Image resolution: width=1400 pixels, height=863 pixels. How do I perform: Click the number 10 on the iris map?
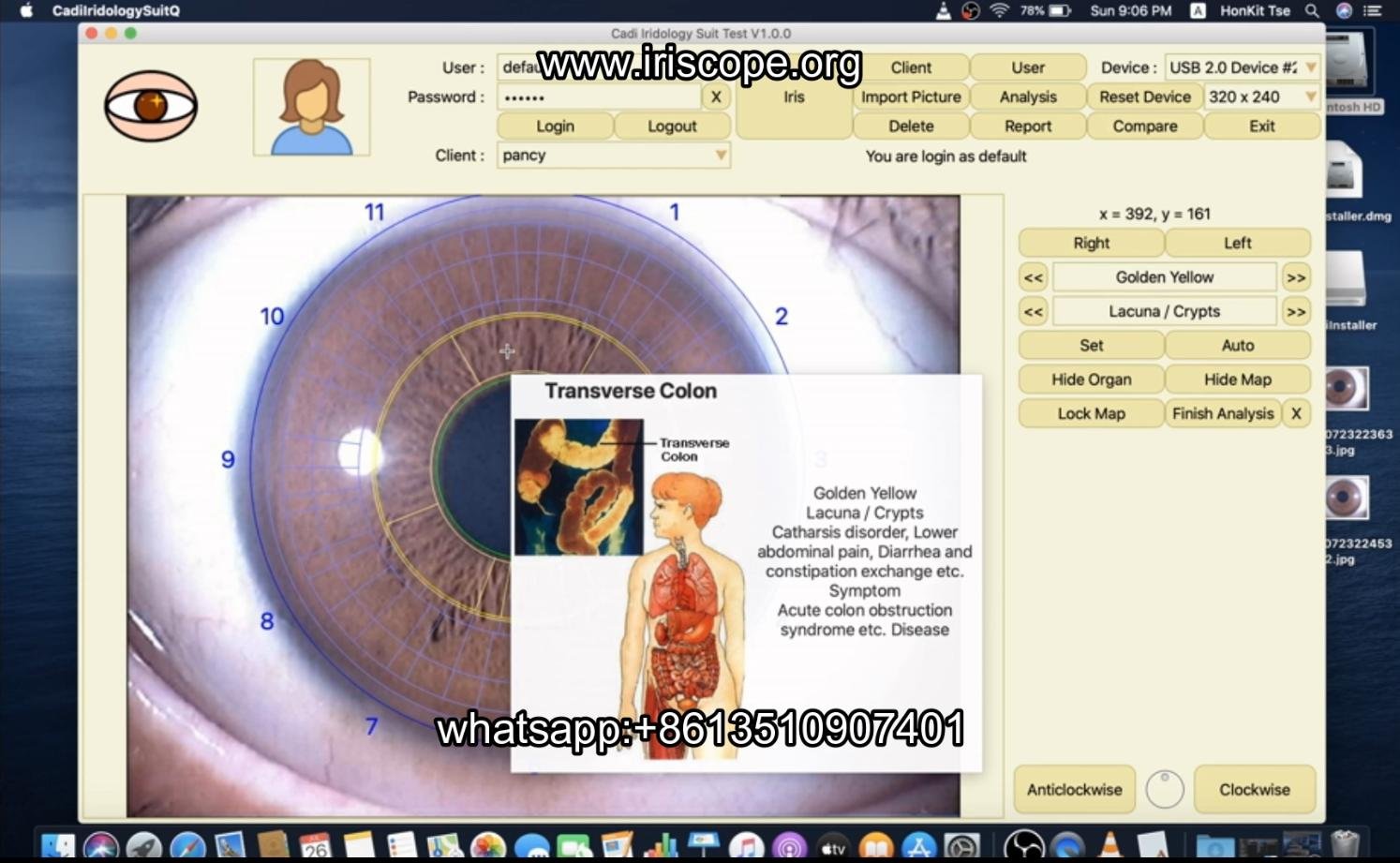pyautogui.click(x=272, y=317)
